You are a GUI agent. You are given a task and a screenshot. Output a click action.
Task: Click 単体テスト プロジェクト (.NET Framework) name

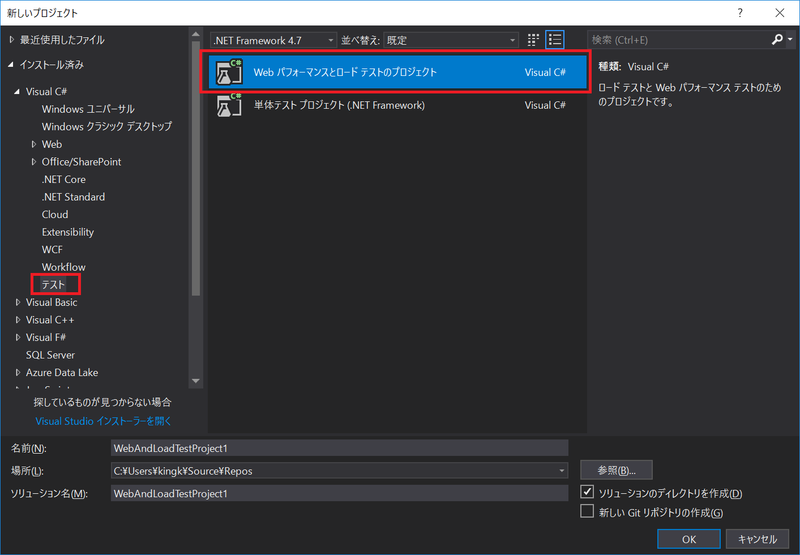[339, 105]
